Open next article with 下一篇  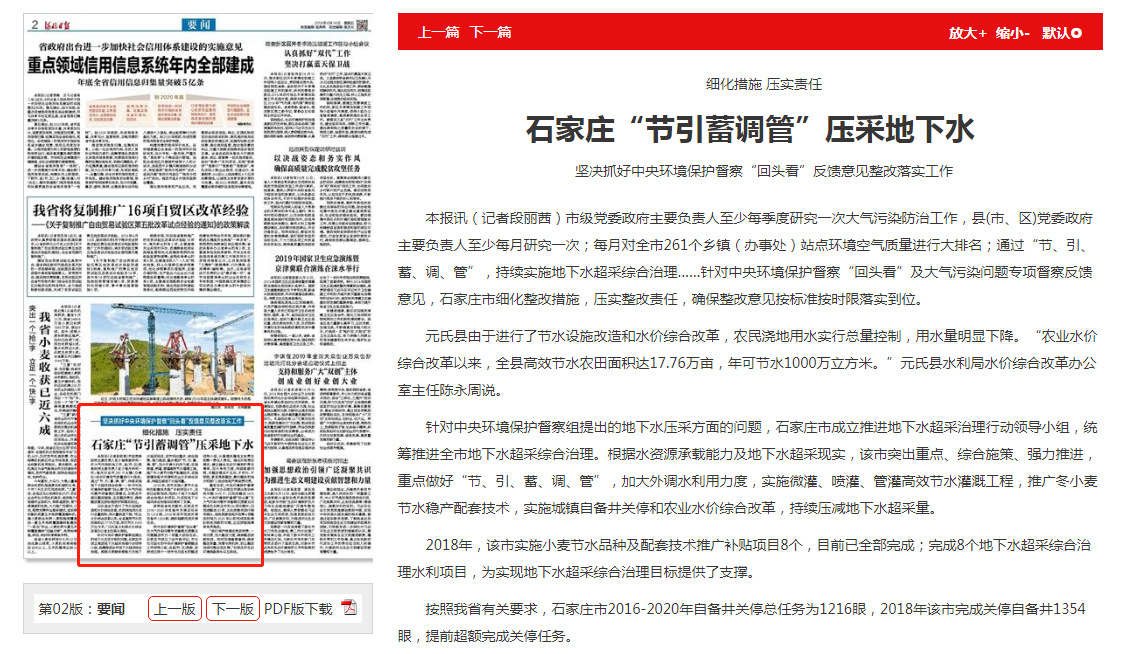click(x=490, y=32)
